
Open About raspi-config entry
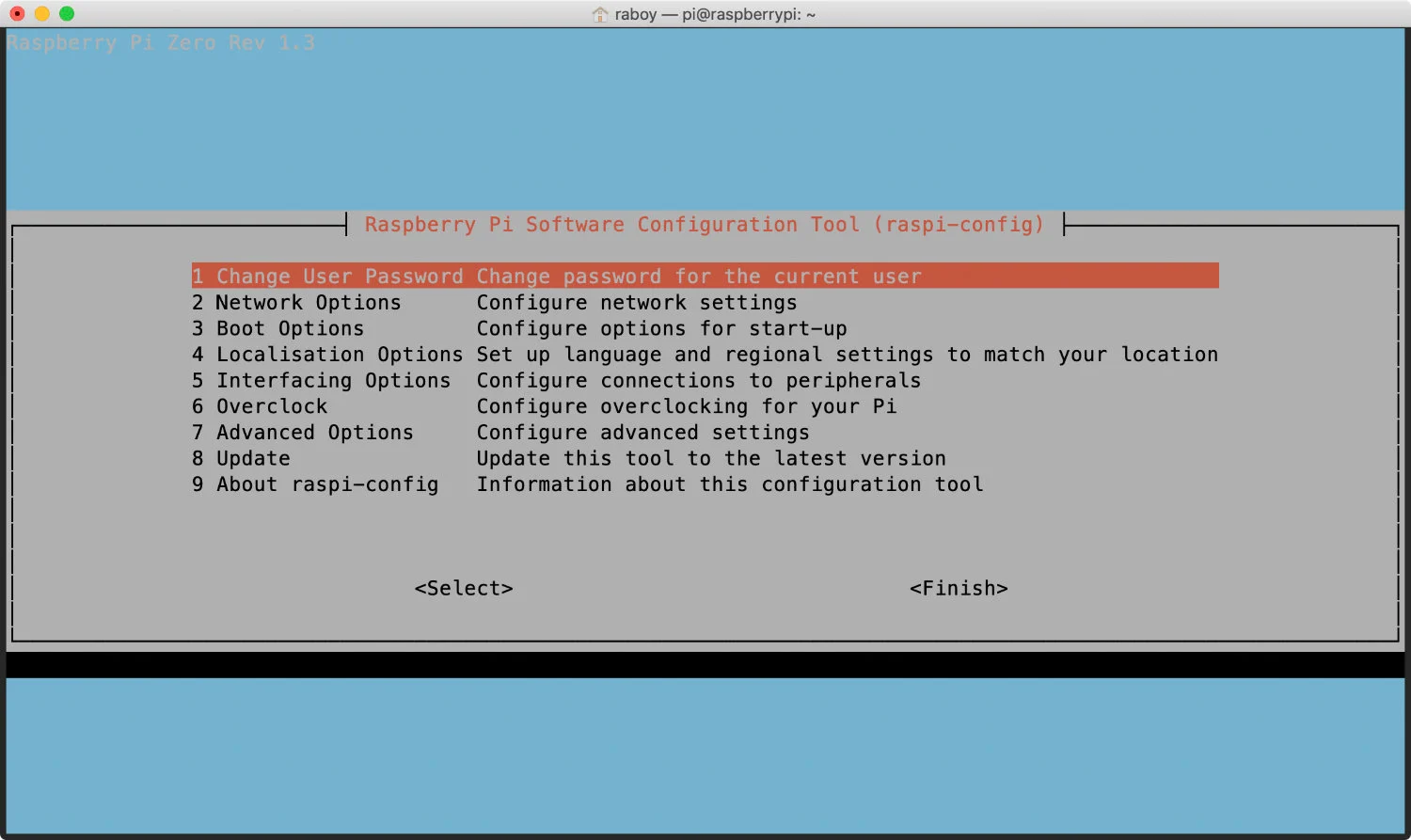[x=315, y=484]
